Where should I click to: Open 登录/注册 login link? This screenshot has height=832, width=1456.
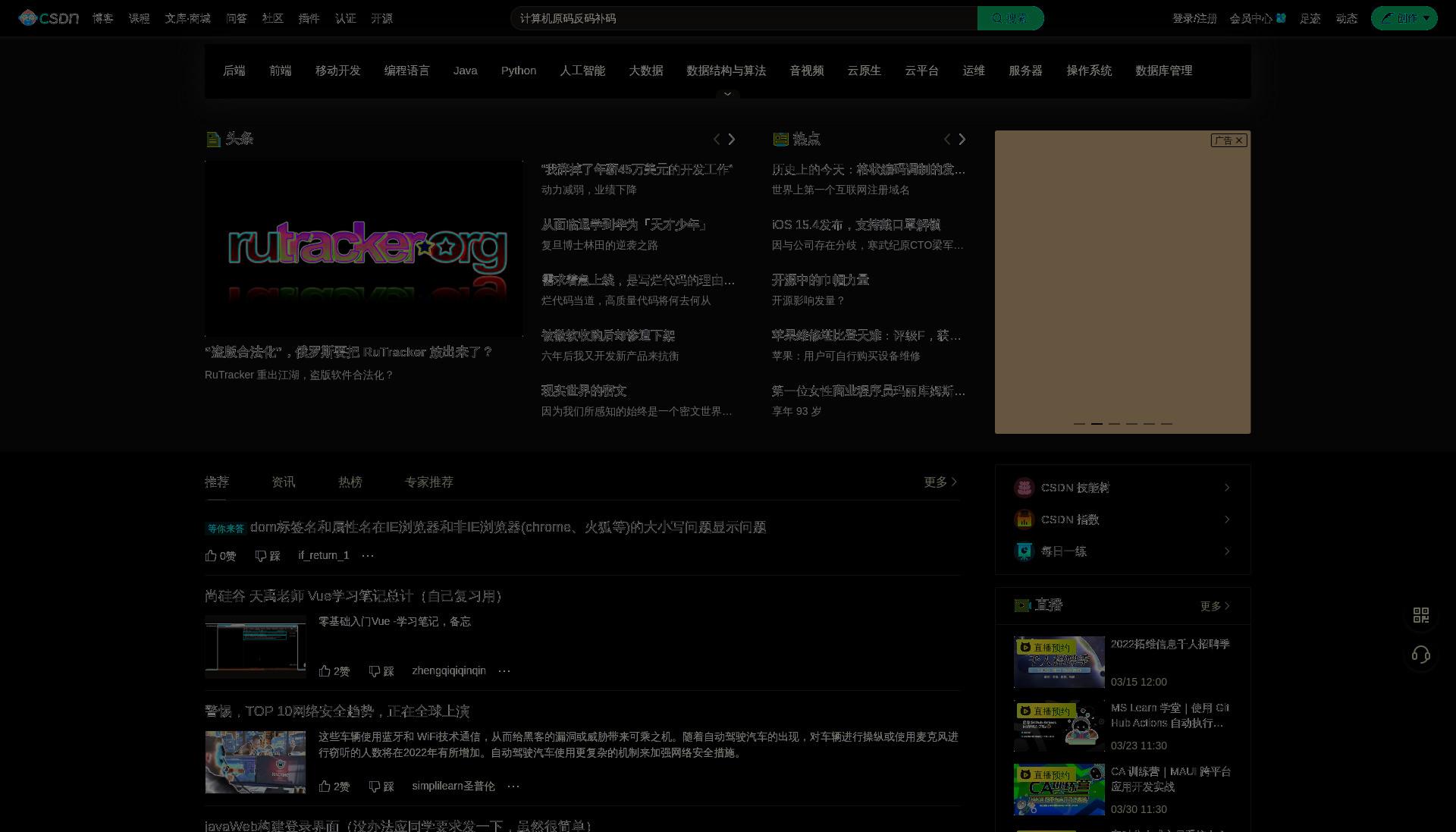tap(1194, 18)
